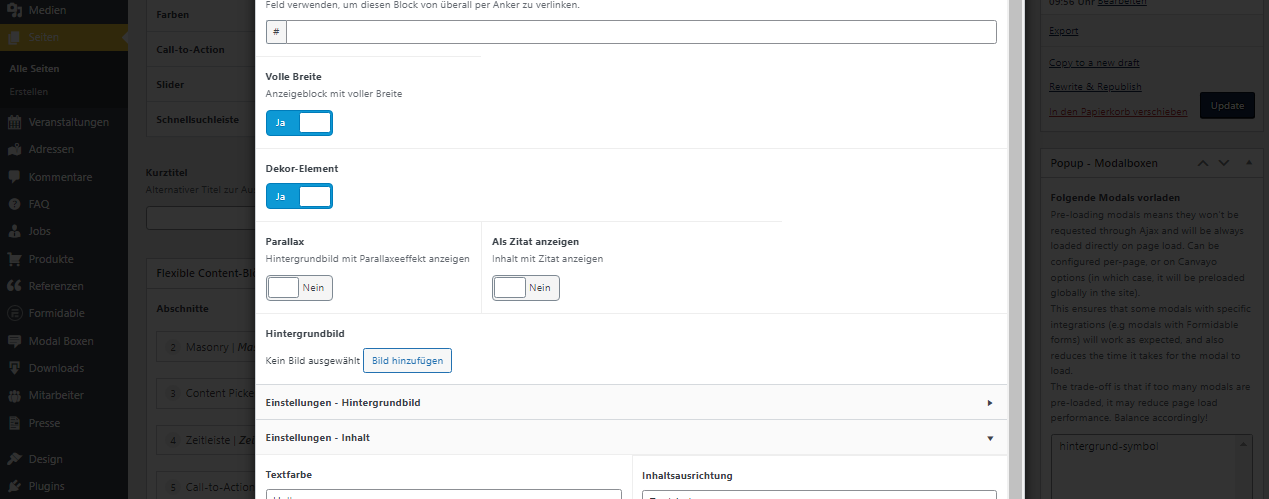Turn on the Als Zitat anzeigen toggle
Image resolution: width=1269 pixels, height=499 pixels.
coord(526,288)
